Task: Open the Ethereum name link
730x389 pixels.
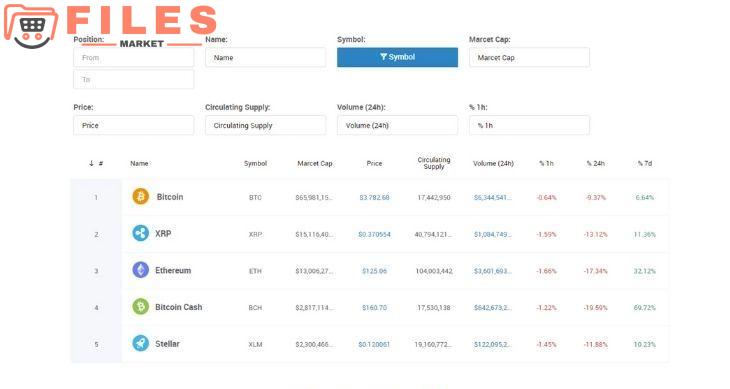Action: point(173,270)
